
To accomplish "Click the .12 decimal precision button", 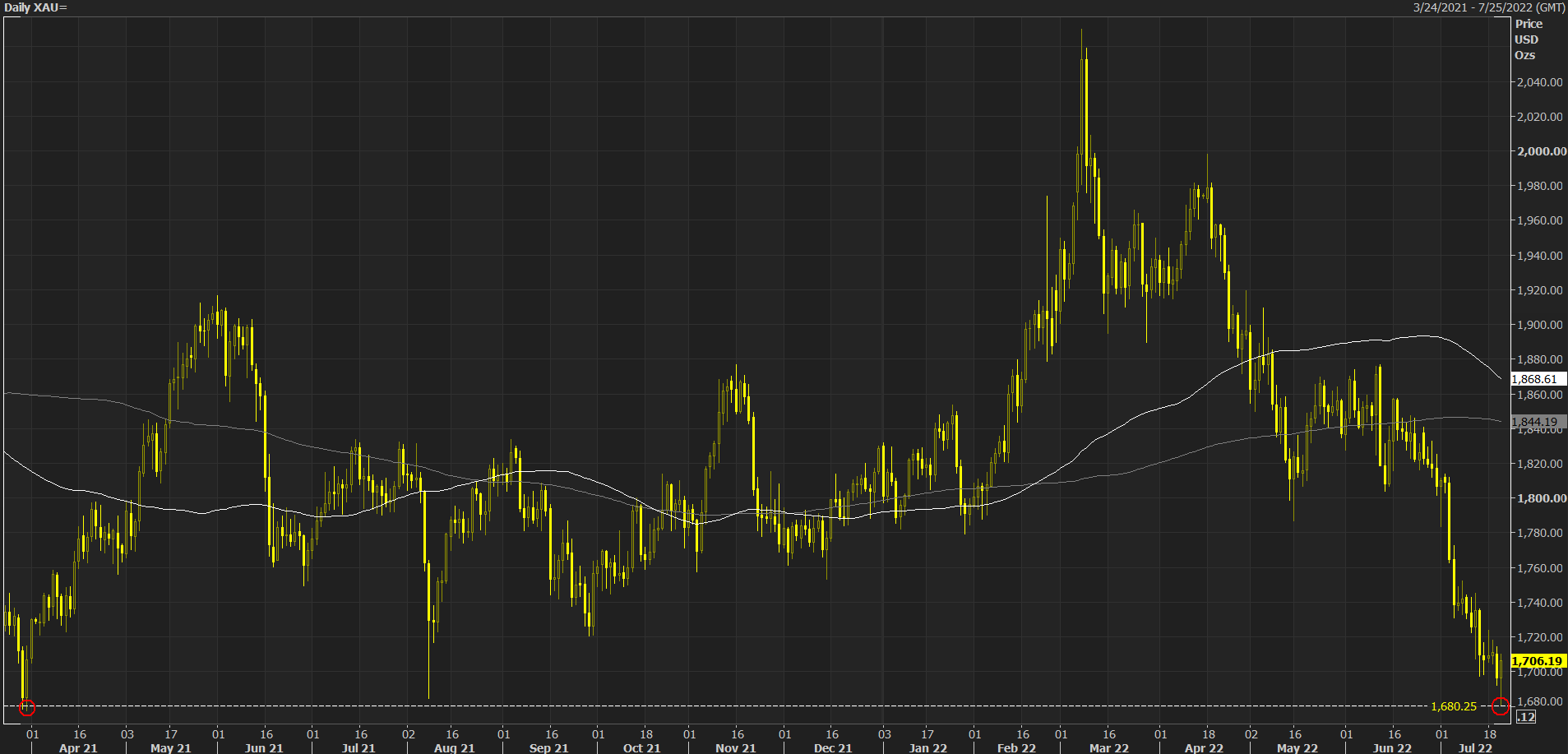I will pos(1525,717).
